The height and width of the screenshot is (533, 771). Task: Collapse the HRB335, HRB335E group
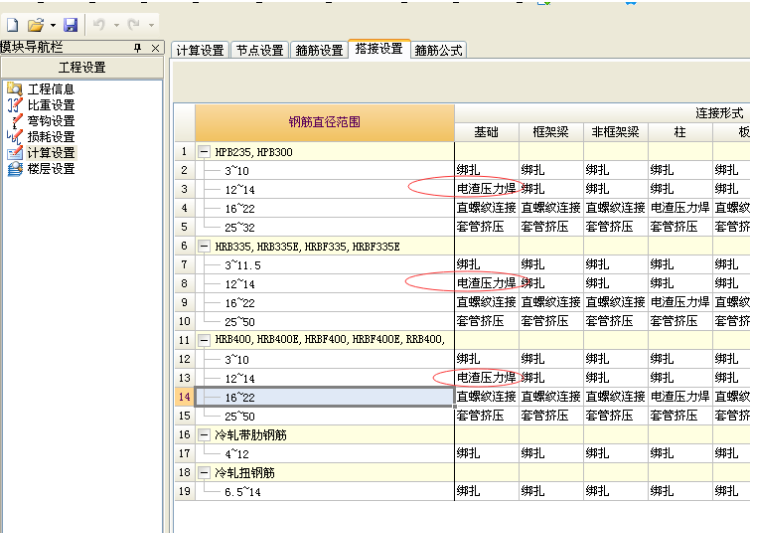204,246
